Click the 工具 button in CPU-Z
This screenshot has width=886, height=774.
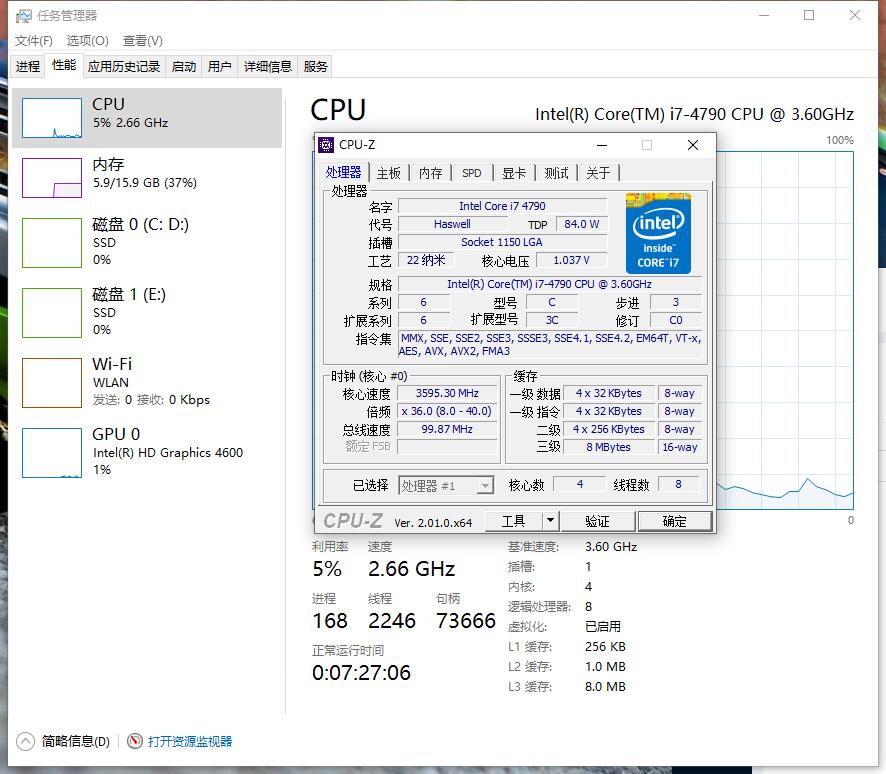click(x=514, y=521)
